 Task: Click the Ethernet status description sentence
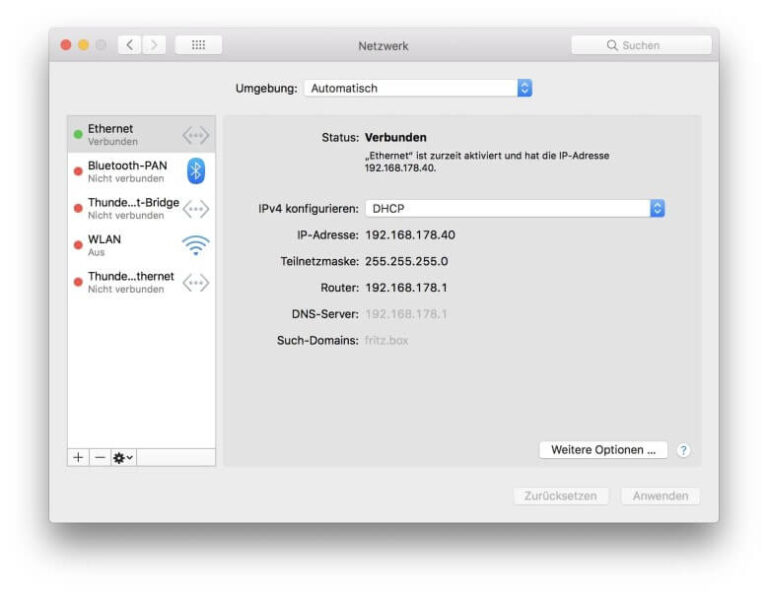[487, 162]
